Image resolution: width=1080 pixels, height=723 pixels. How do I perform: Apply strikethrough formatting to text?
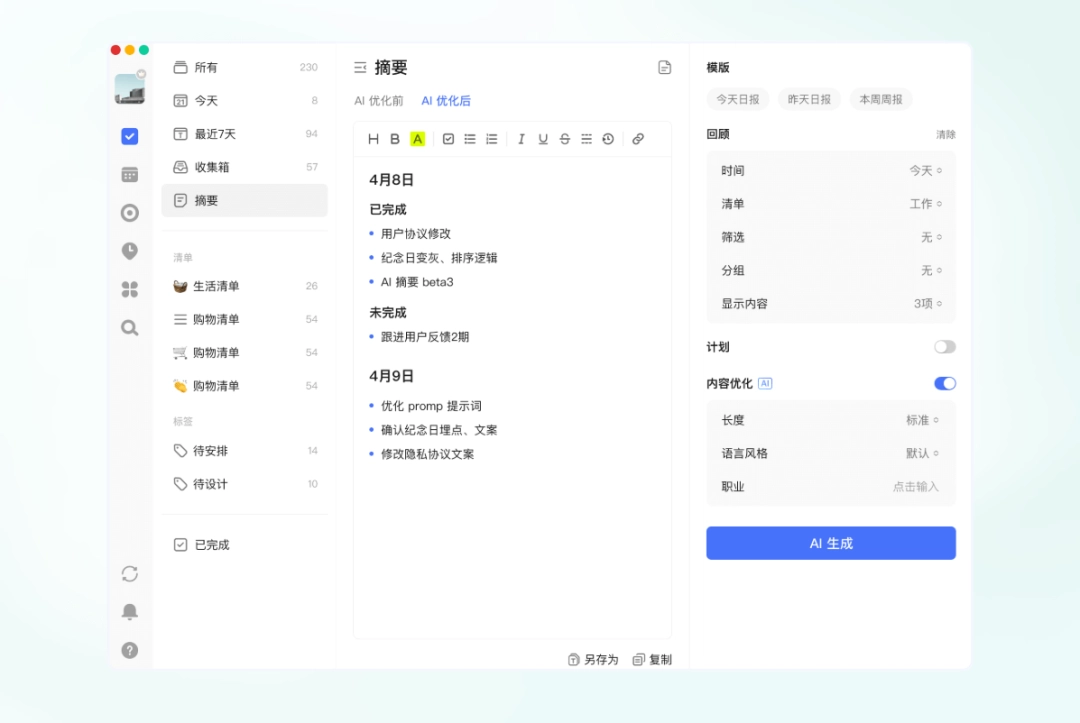[564, 139]
